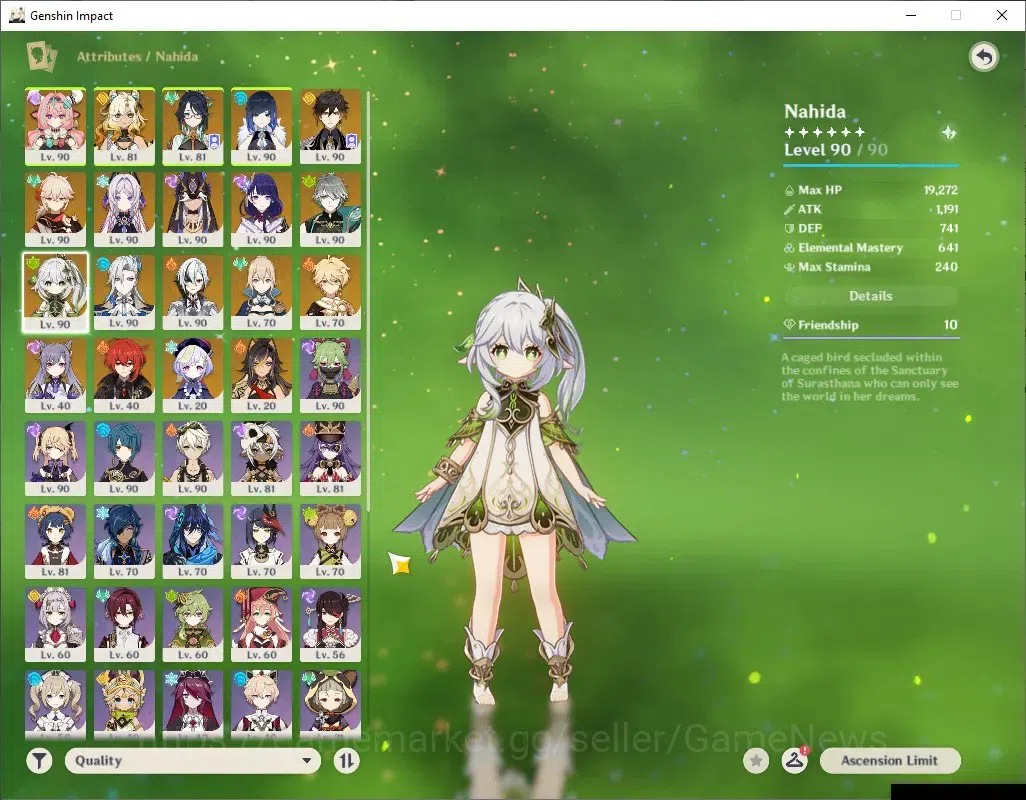Click the Max Stamina 240 stat row
This screenshot has width=1026, height=800.
click(x=871, y=267)
